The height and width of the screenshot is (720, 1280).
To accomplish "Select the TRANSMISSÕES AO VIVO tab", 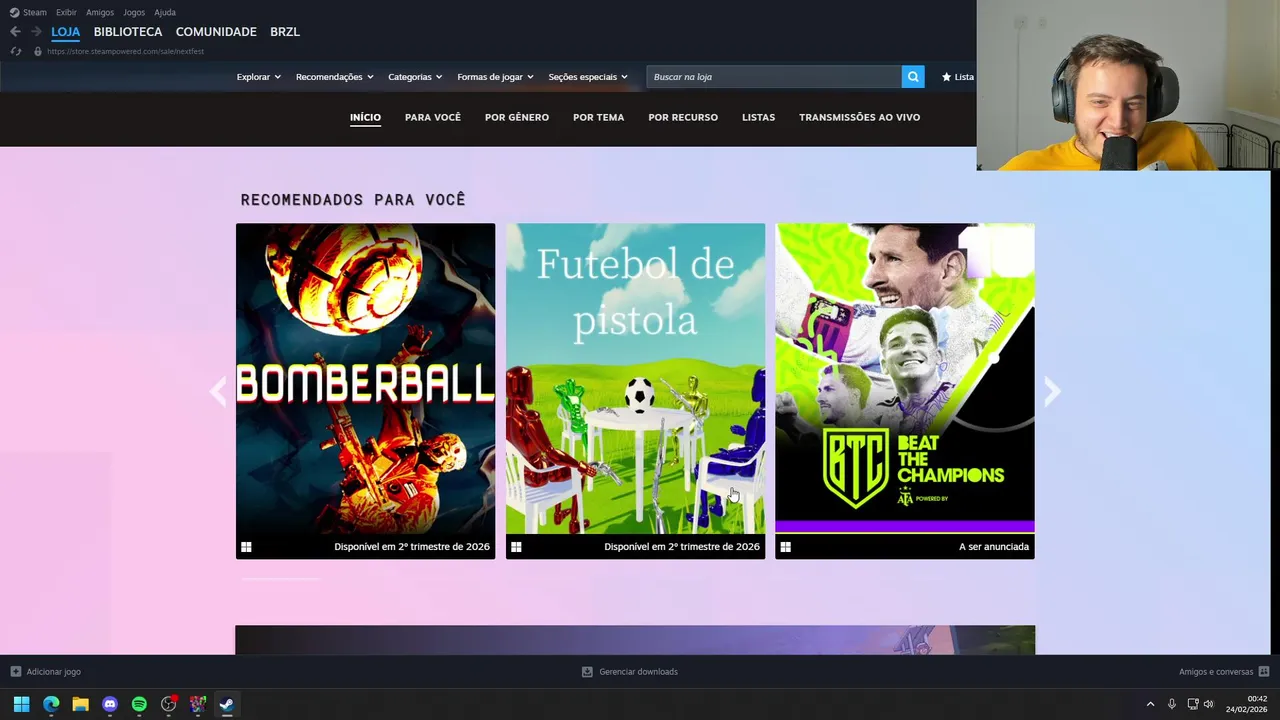I will tap(859, 117).
